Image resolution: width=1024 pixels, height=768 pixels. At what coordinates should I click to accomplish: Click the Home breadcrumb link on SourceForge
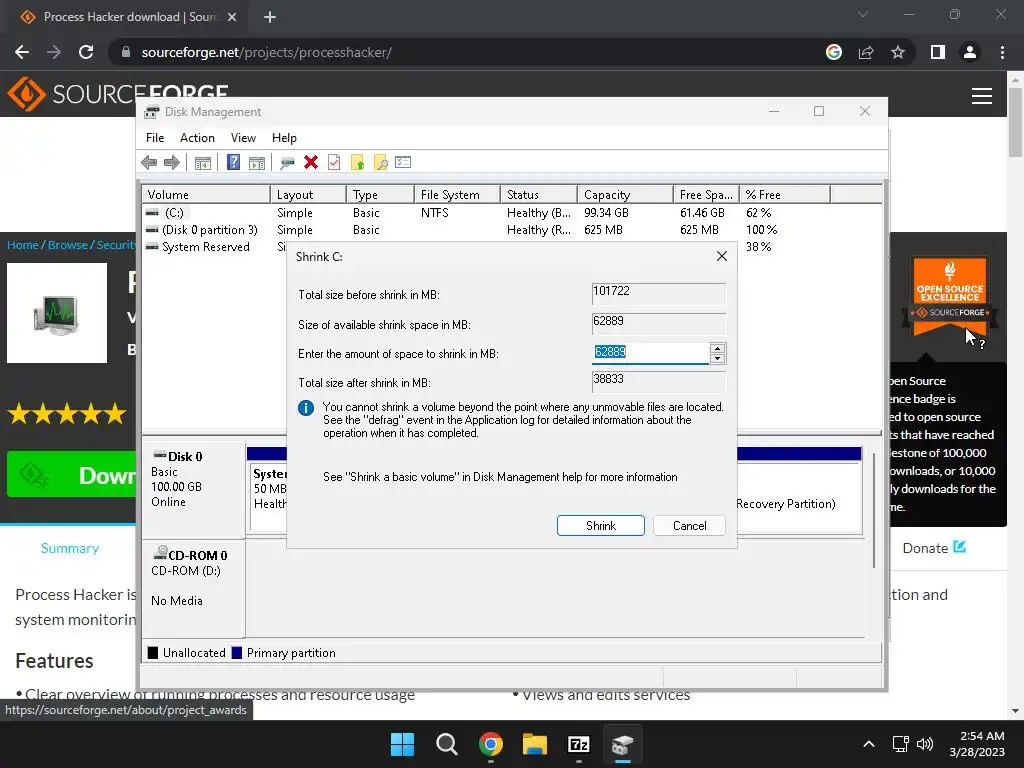pos(23,245)
